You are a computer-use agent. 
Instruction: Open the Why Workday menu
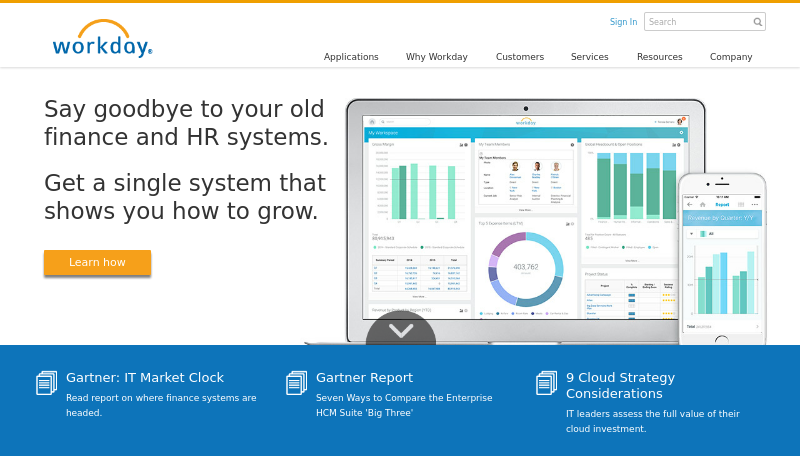[437, 57]
